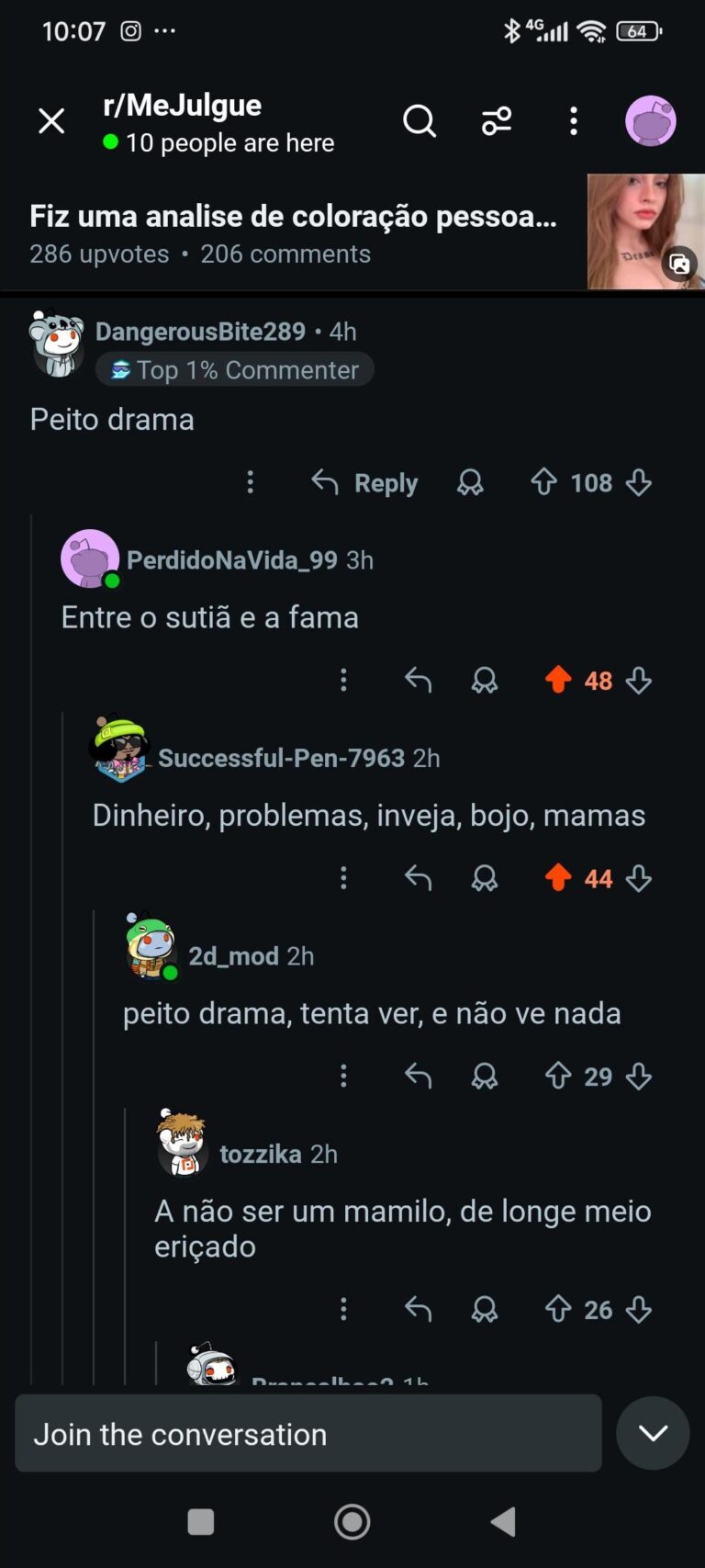The width and height of the screenshot is (705, 1568).
Task: Reply arrow on PerdidoNaVida_99's comment
Action: click(418, 681)
